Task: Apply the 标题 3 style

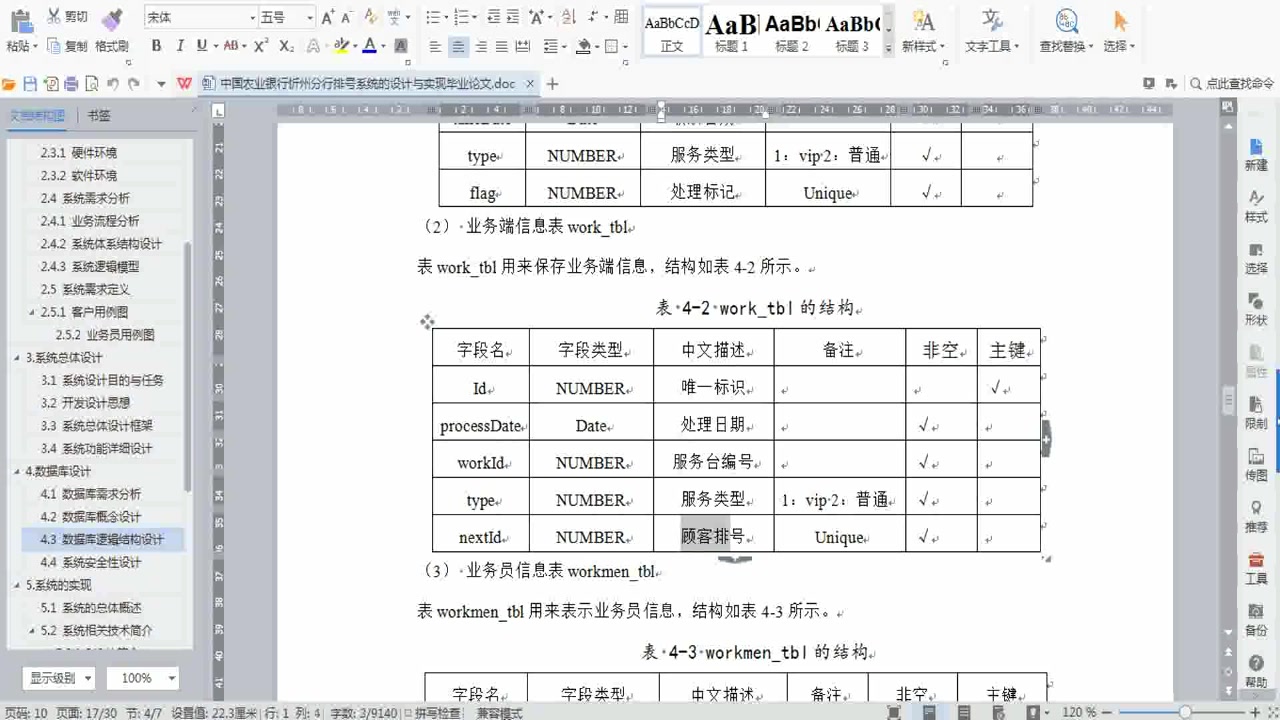Action: tap(852, 31)
